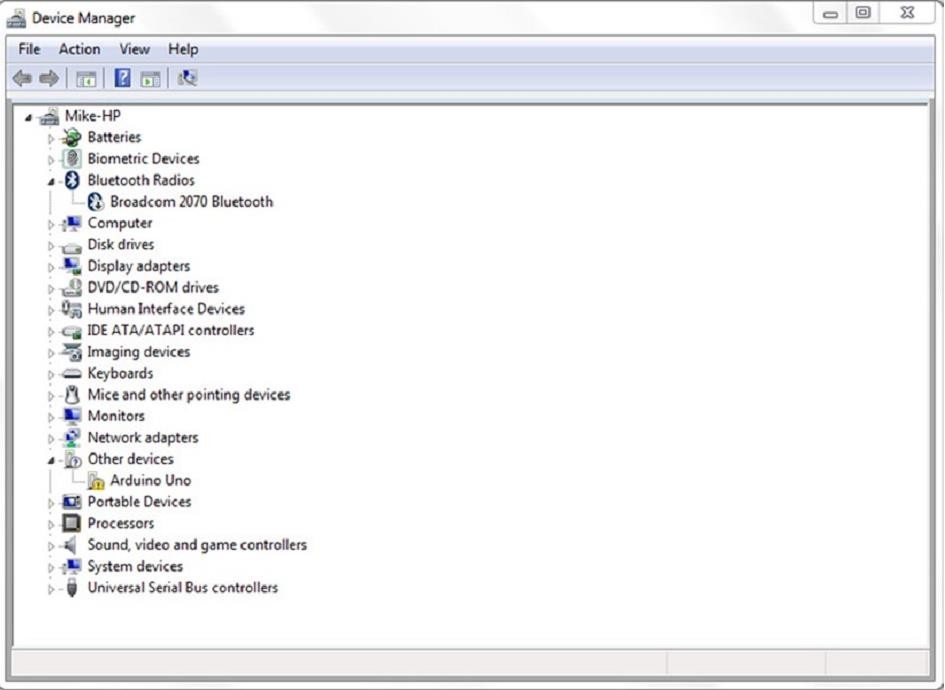Viewport: 945px width, 690px height.
Task: Click the Universal Serial Bus controllers icon
Action: (72, 588)
